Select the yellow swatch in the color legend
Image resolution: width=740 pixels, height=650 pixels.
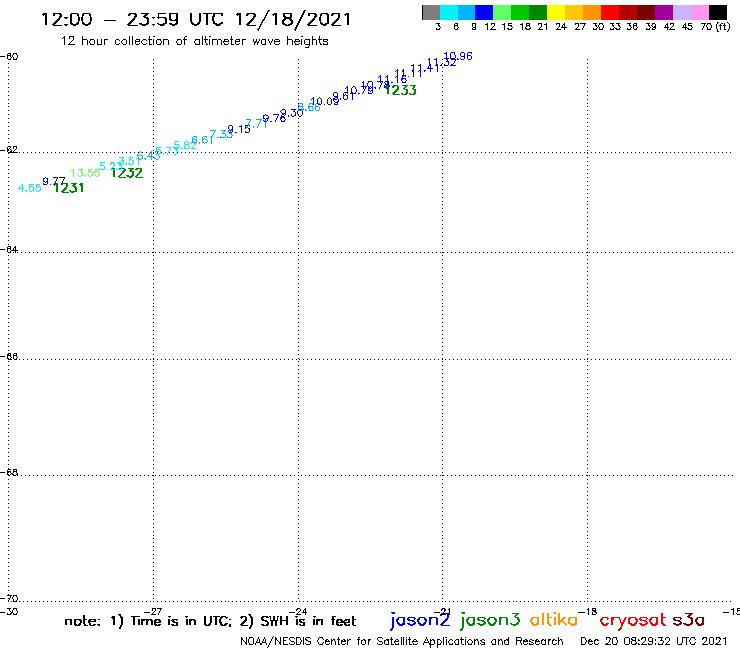(x=556, y=12)
